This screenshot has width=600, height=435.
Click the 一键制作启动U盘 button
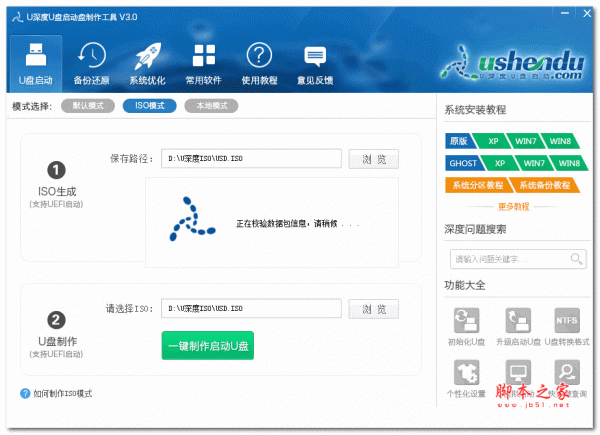208,345
